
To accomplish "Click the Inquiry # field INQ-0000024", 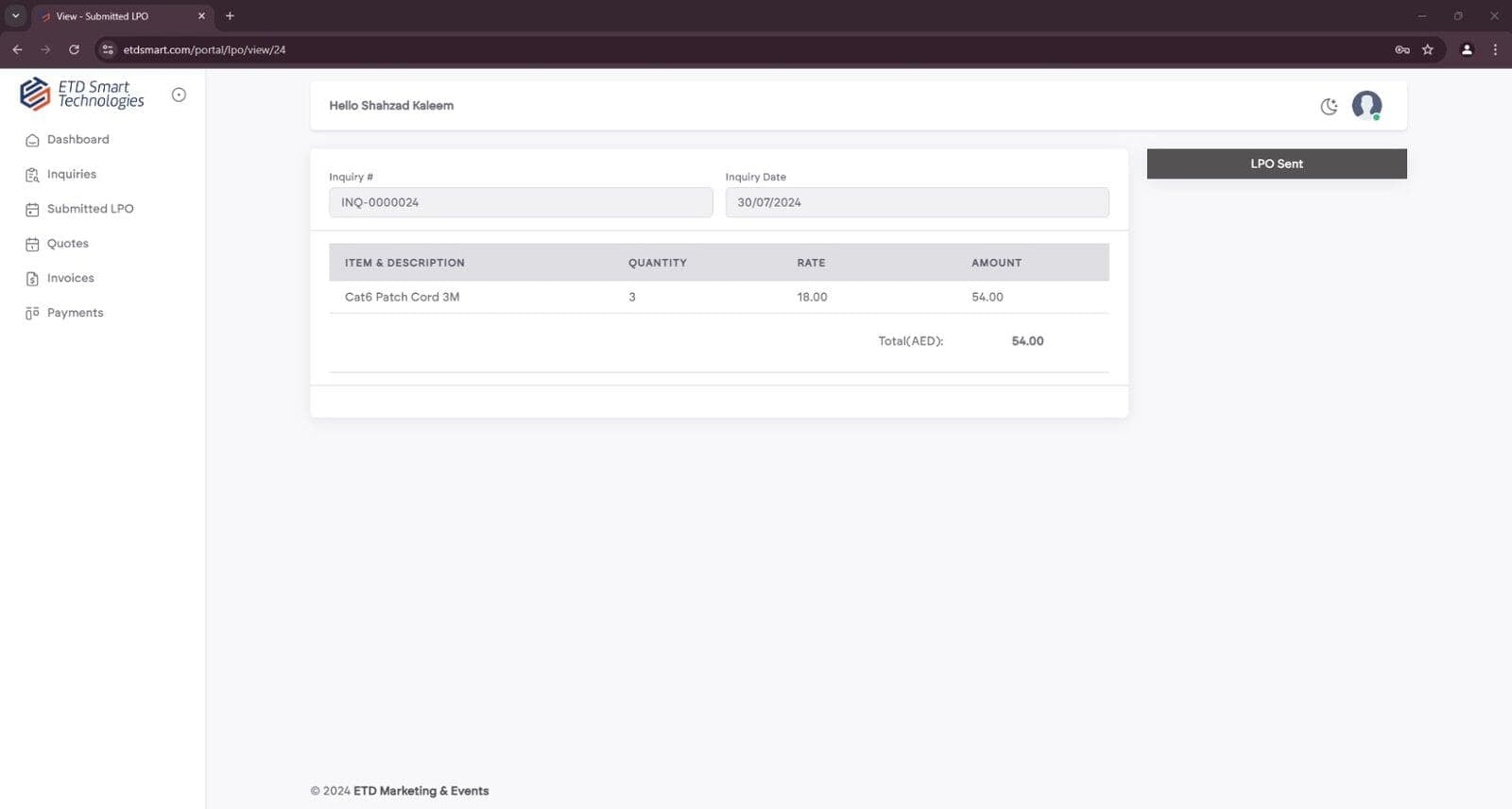I will [x=521, y=202].
